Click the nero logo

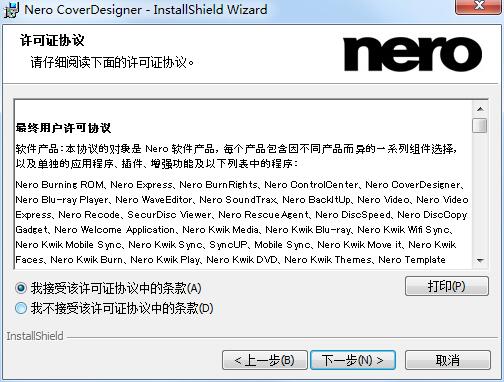point(412,54)
